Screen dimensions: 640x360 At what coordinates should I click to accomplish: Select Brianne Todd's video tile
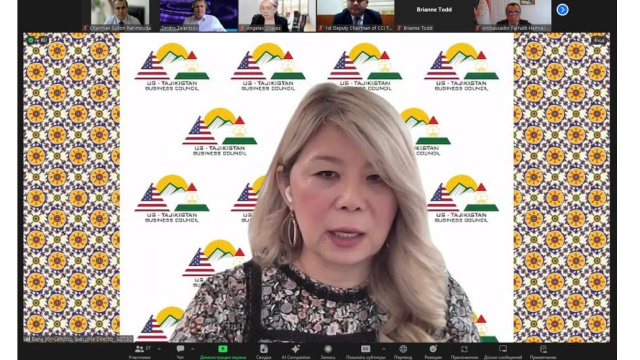[x=434, y=16]
